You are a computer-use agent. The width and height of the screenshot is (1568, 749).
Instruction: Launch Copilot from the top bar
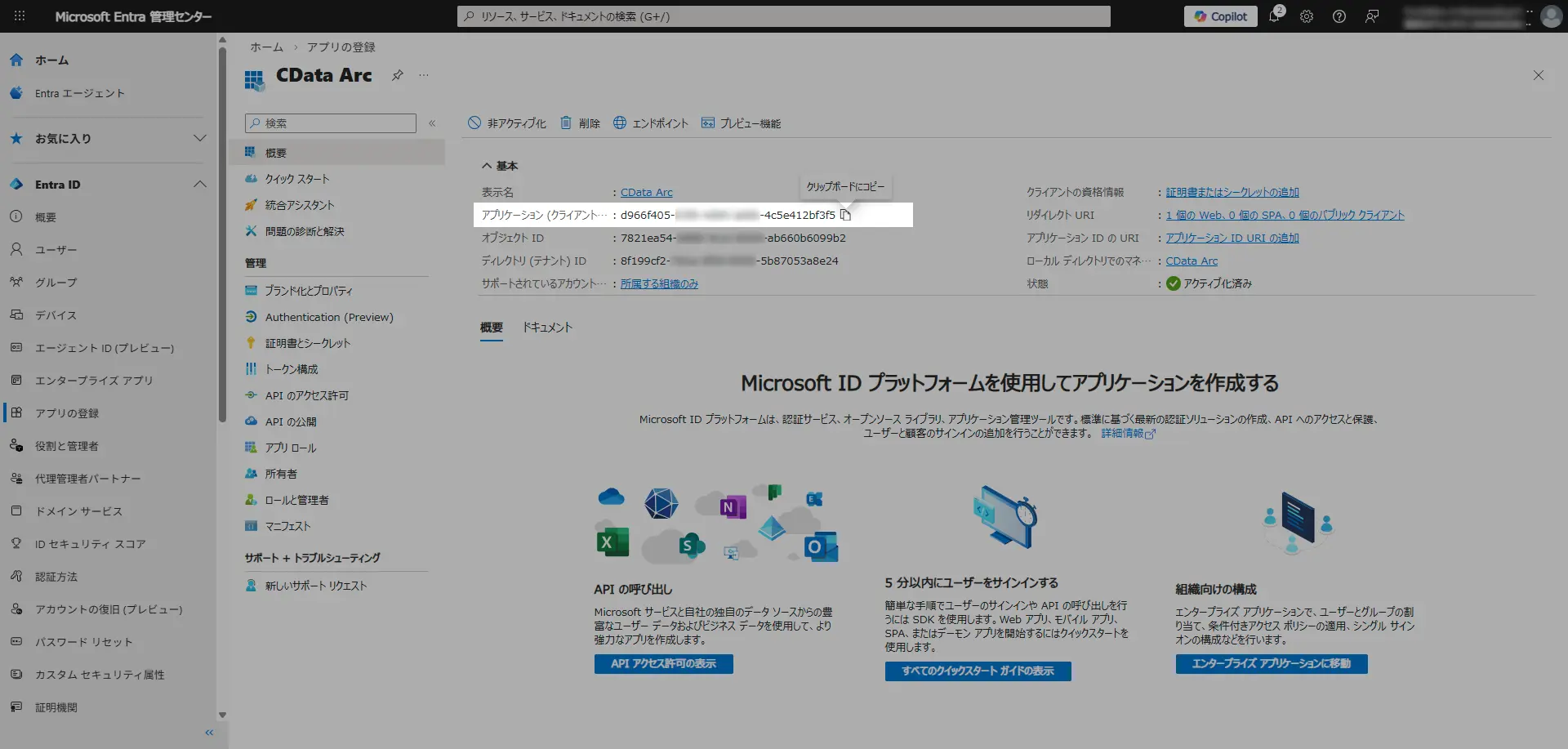pyautogui.click(x=1221, y=16)
